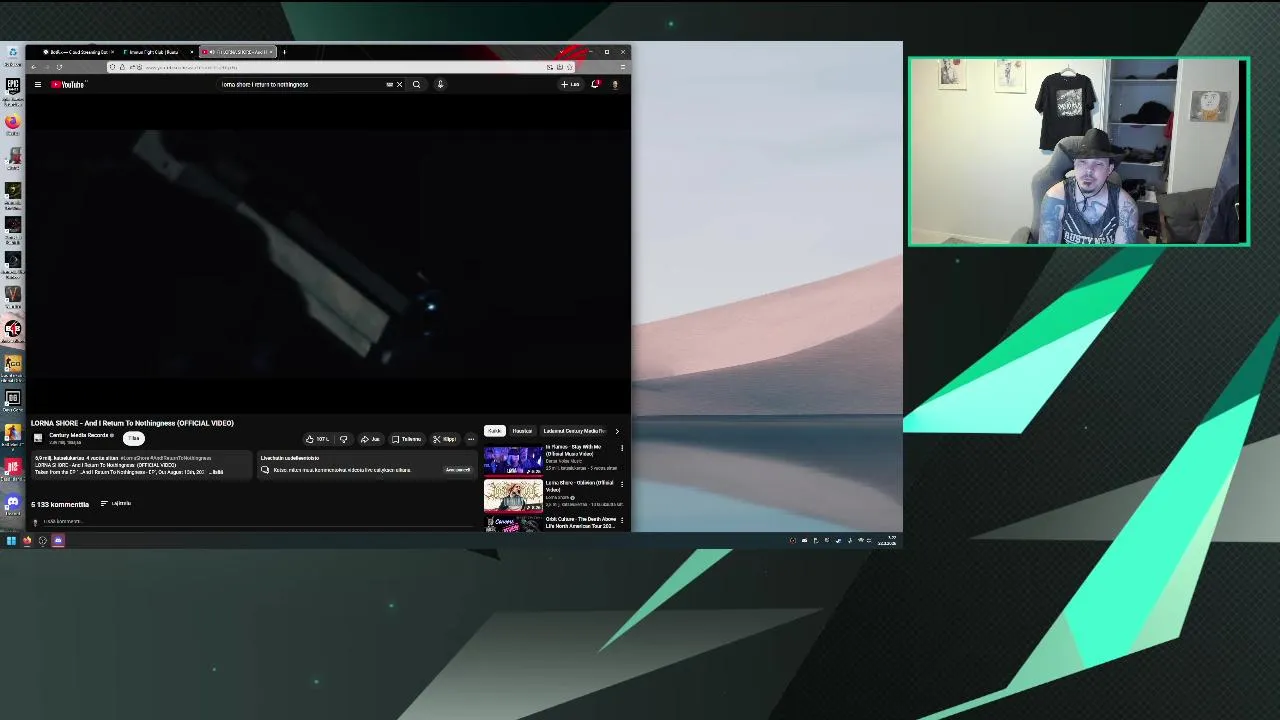Go to YouTube home via logo
Image resolution: width=1280 pixels, height=720 pixels.
(x=69, y=85)
